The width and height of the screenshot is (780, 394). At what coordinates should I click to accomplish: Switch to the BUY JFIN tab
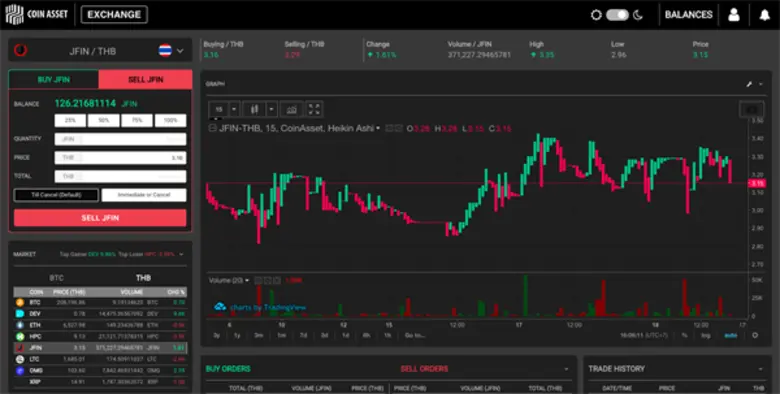54,80
